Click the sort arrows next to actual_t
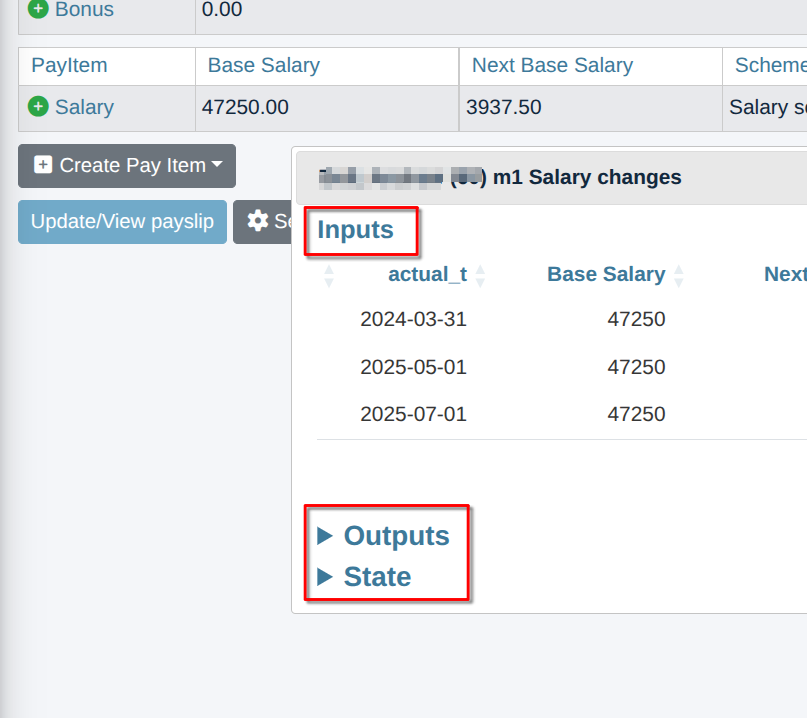The image size is (807, 718). coord(480,275)
